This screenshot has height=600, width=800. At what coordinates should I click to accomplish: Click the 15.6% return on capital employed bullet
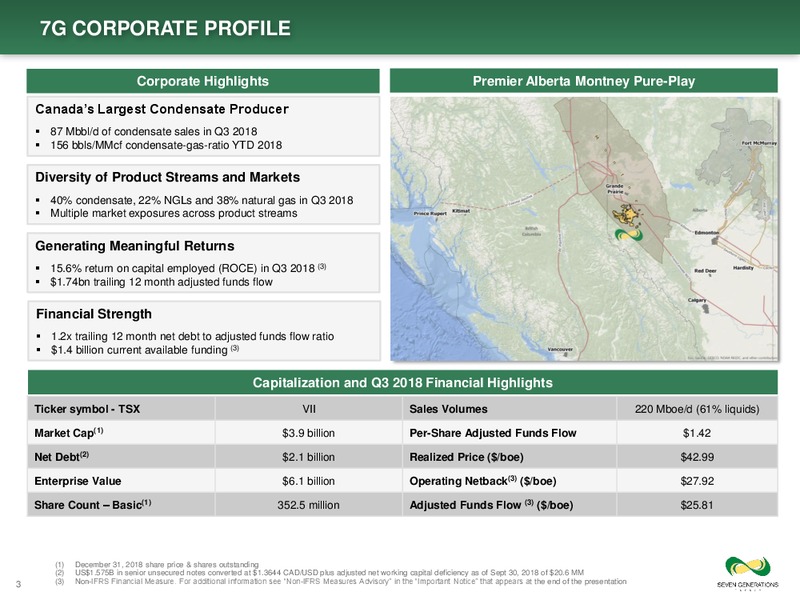click(x=188, y=268)
